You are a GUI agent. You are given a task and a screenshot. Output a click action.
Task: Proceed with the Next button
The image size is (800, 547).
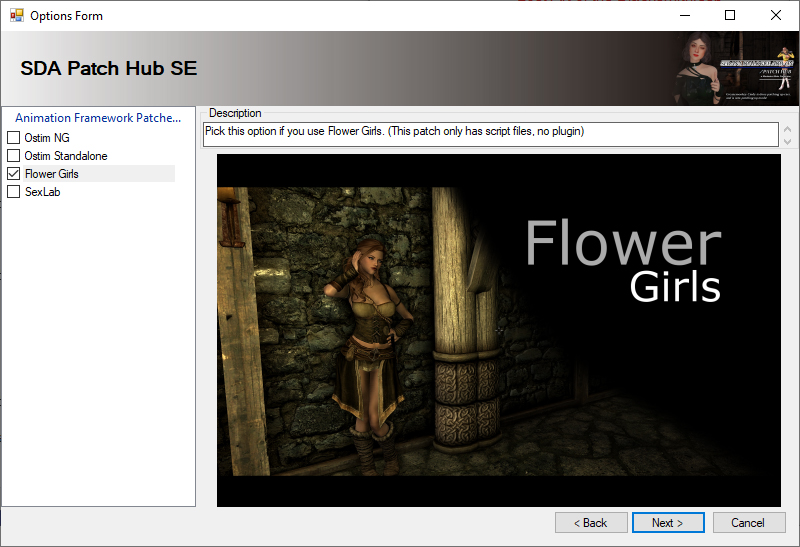668,523
